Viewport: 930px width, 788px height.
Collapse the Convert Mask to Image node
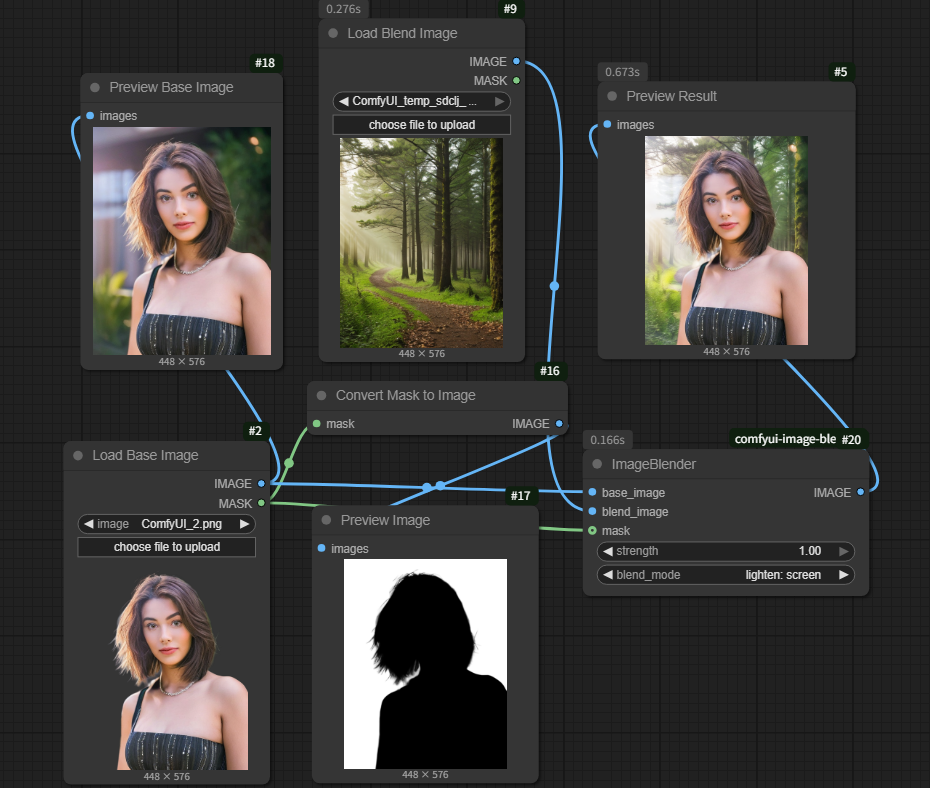321,396
